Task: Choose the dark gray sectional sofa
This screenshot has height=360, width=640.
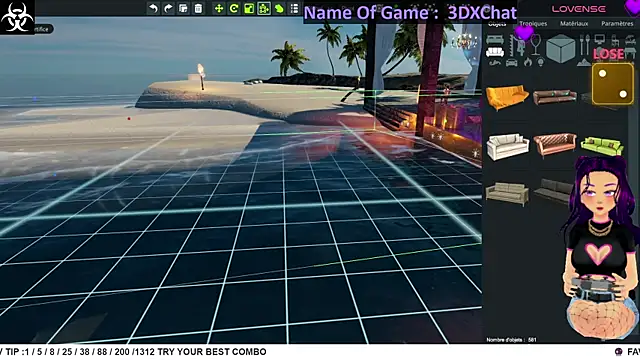Action: [554, 190]
